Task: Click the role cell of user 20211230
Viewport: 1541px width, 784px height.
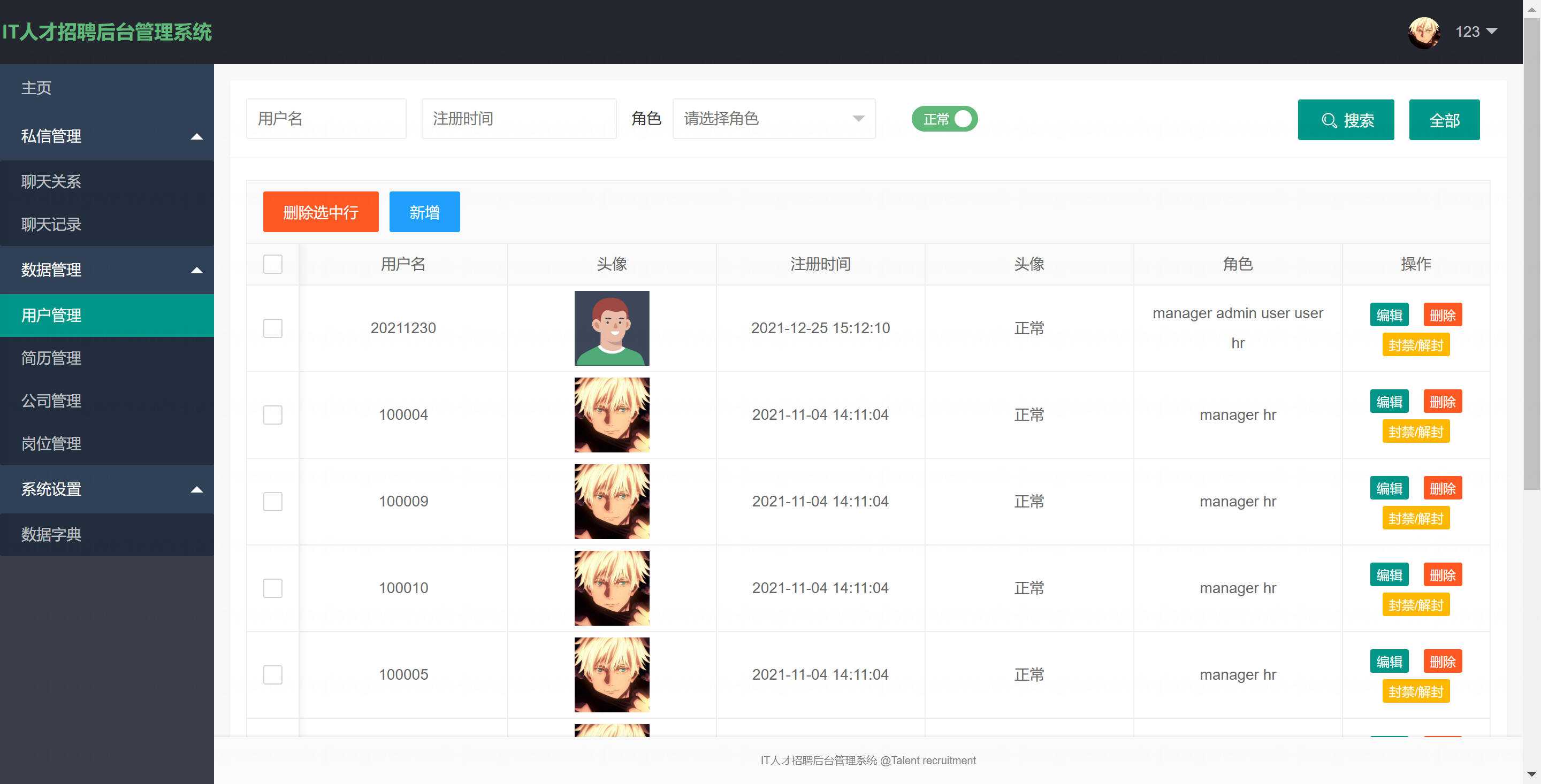Action: pos(1238,328)
